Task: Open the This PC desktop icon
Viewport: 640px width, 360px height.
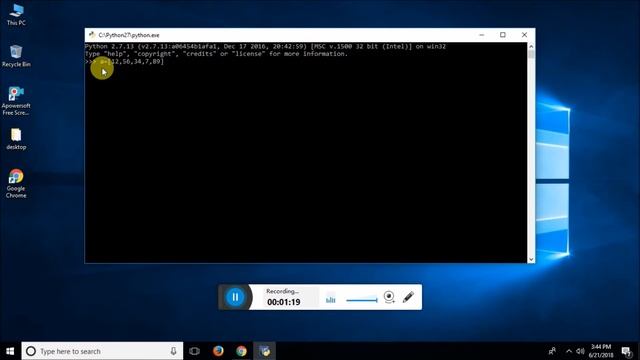Action: pyautogui.click(x=16, y=14)
